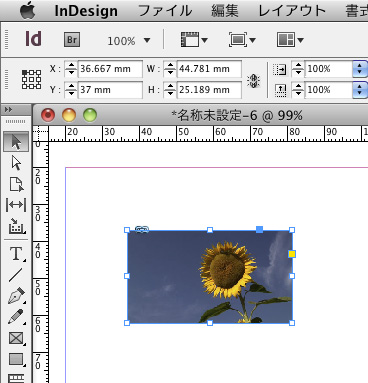The width and height of the screenshot is (368, 383).
Task: Click the left-middle frame handle
Action: tap(127, 276)
